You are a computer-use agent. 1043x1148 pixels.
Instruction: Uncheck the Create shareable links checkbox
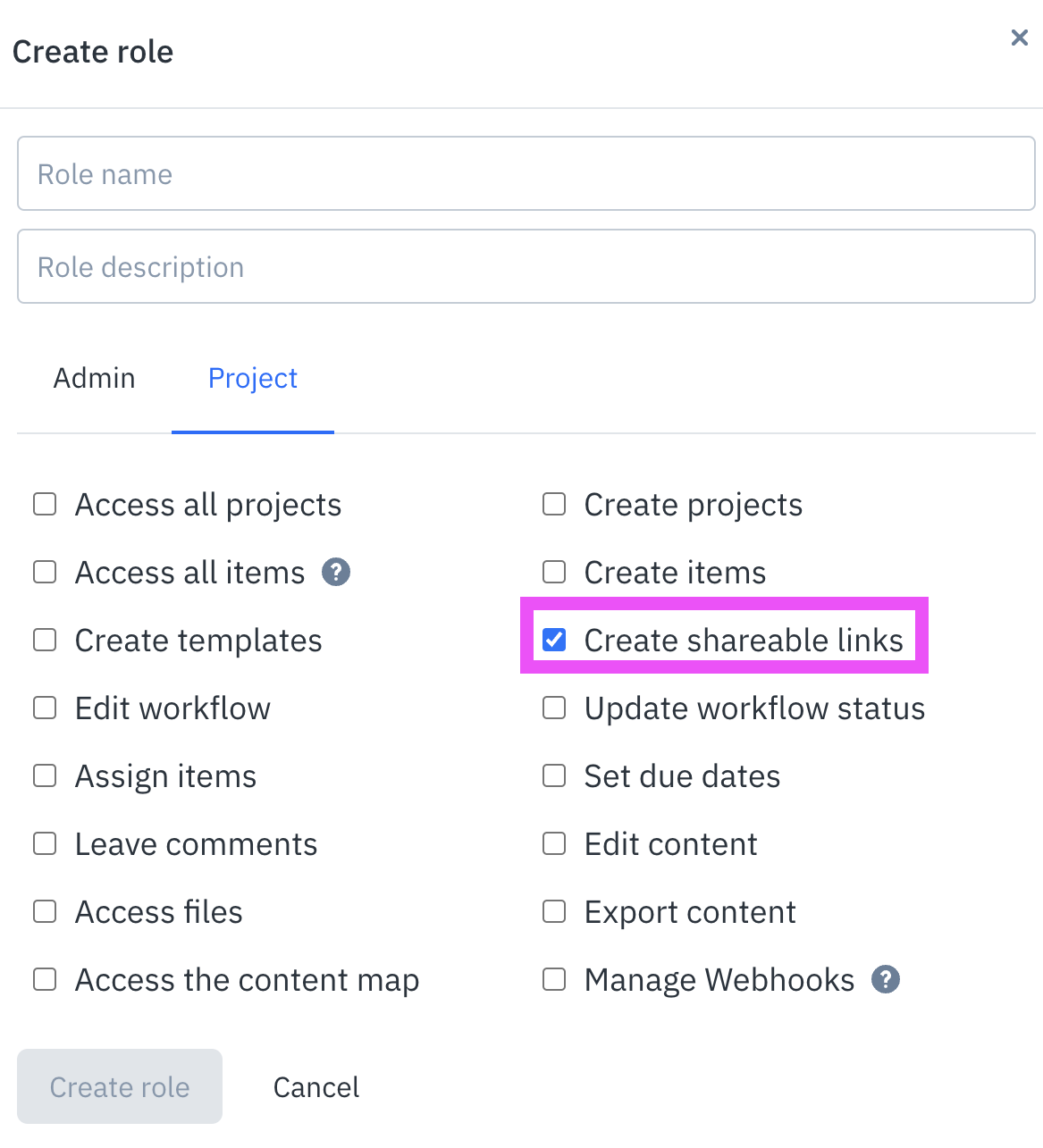[554, 640]
